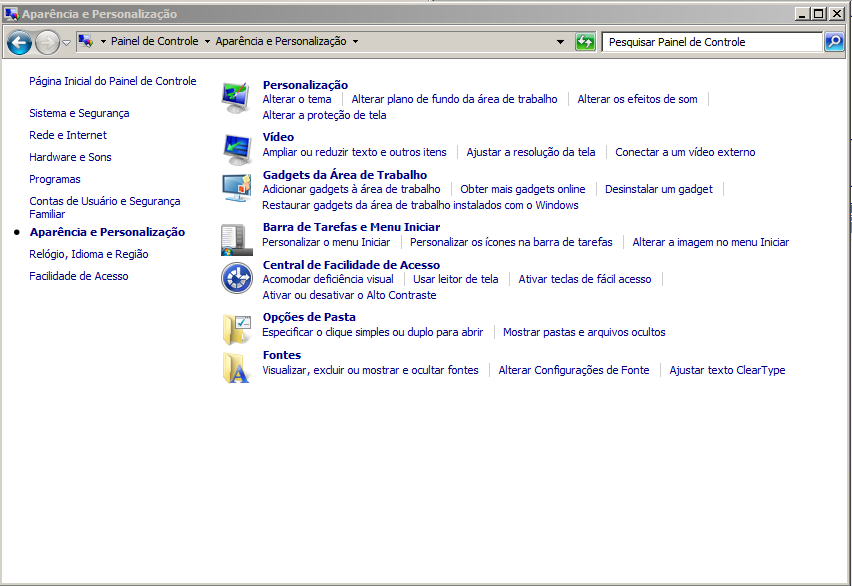Click Ampliar ou reduzir texto e outros itens
This screenshot has height=586, width=852.
[x=354, y=152]
